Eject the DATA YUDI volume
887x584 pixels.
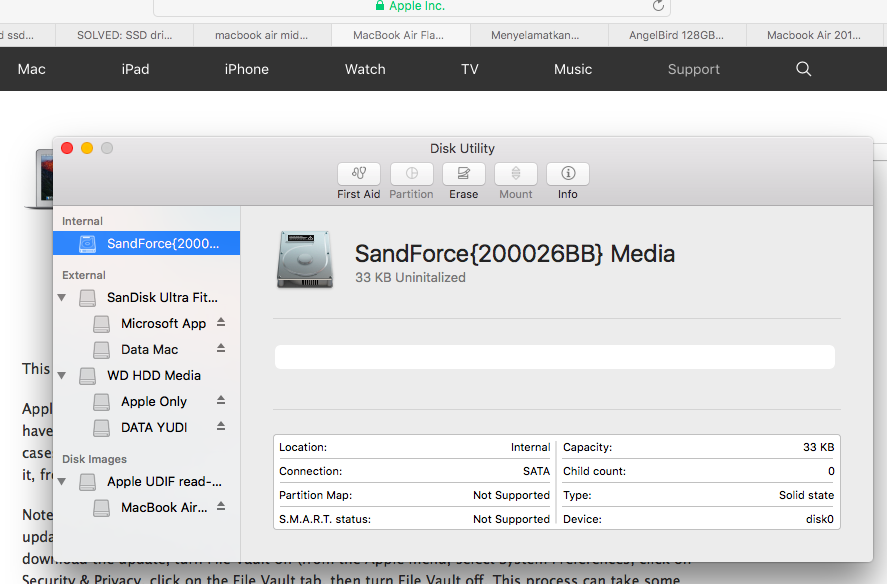pyautogui.click(x=221, y=427)
